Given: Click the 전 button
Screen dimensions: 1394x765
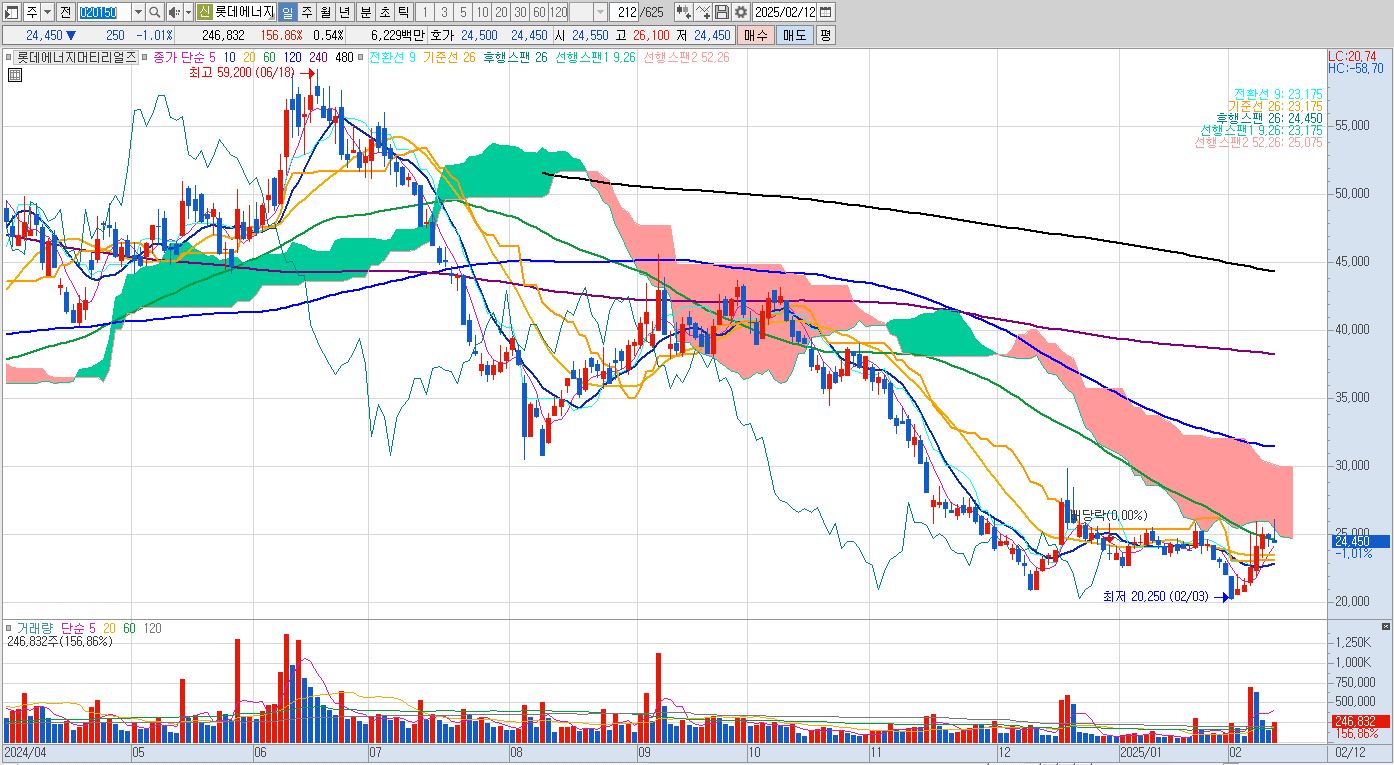Looking at the screenshot, I should 65,12.
